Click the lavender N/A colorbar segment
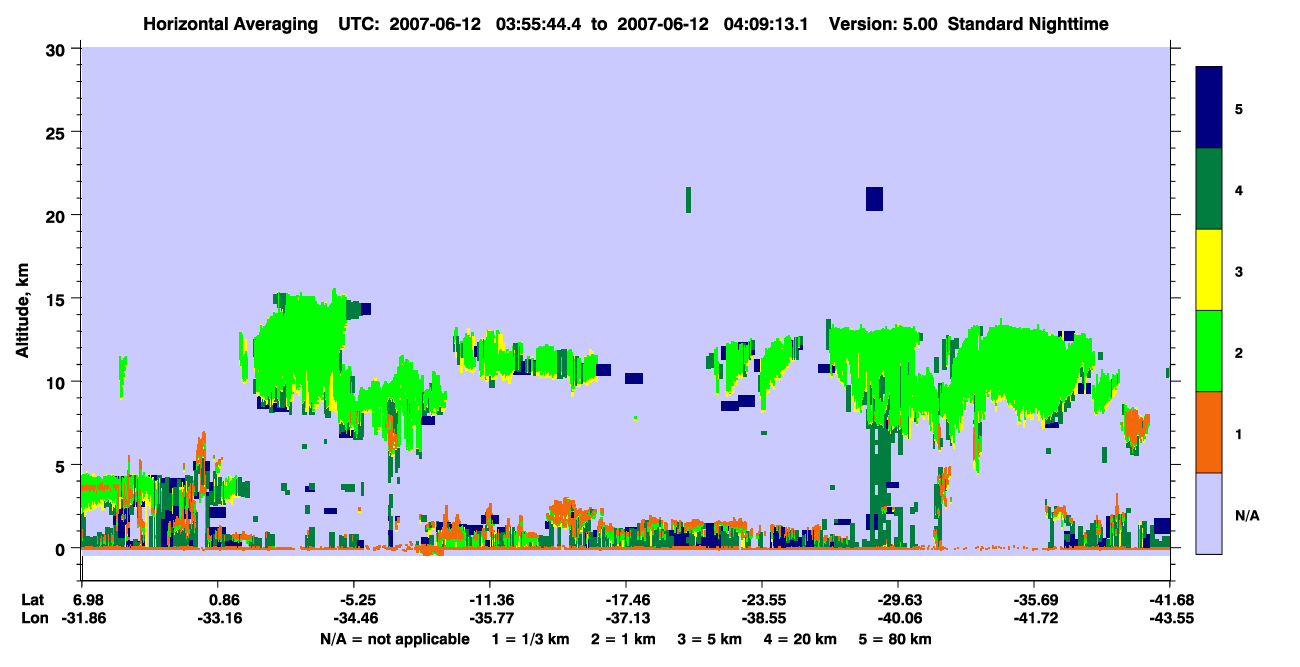 [x=1209, y=513]
